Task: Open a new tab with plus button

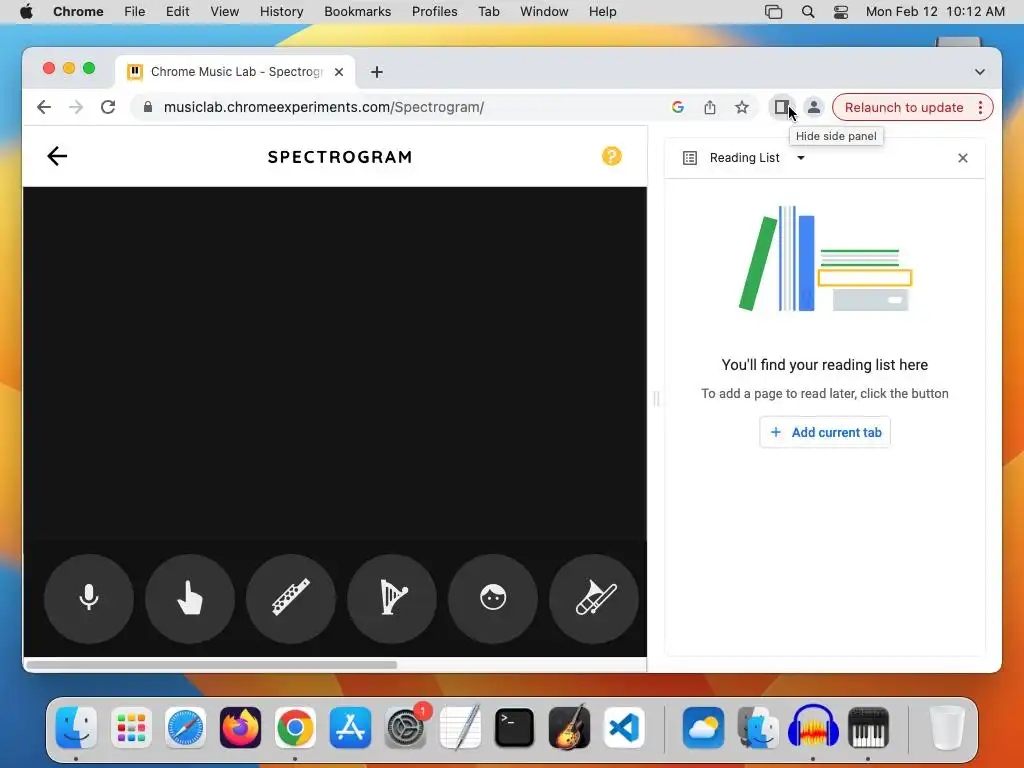Action: coord(377,72)
